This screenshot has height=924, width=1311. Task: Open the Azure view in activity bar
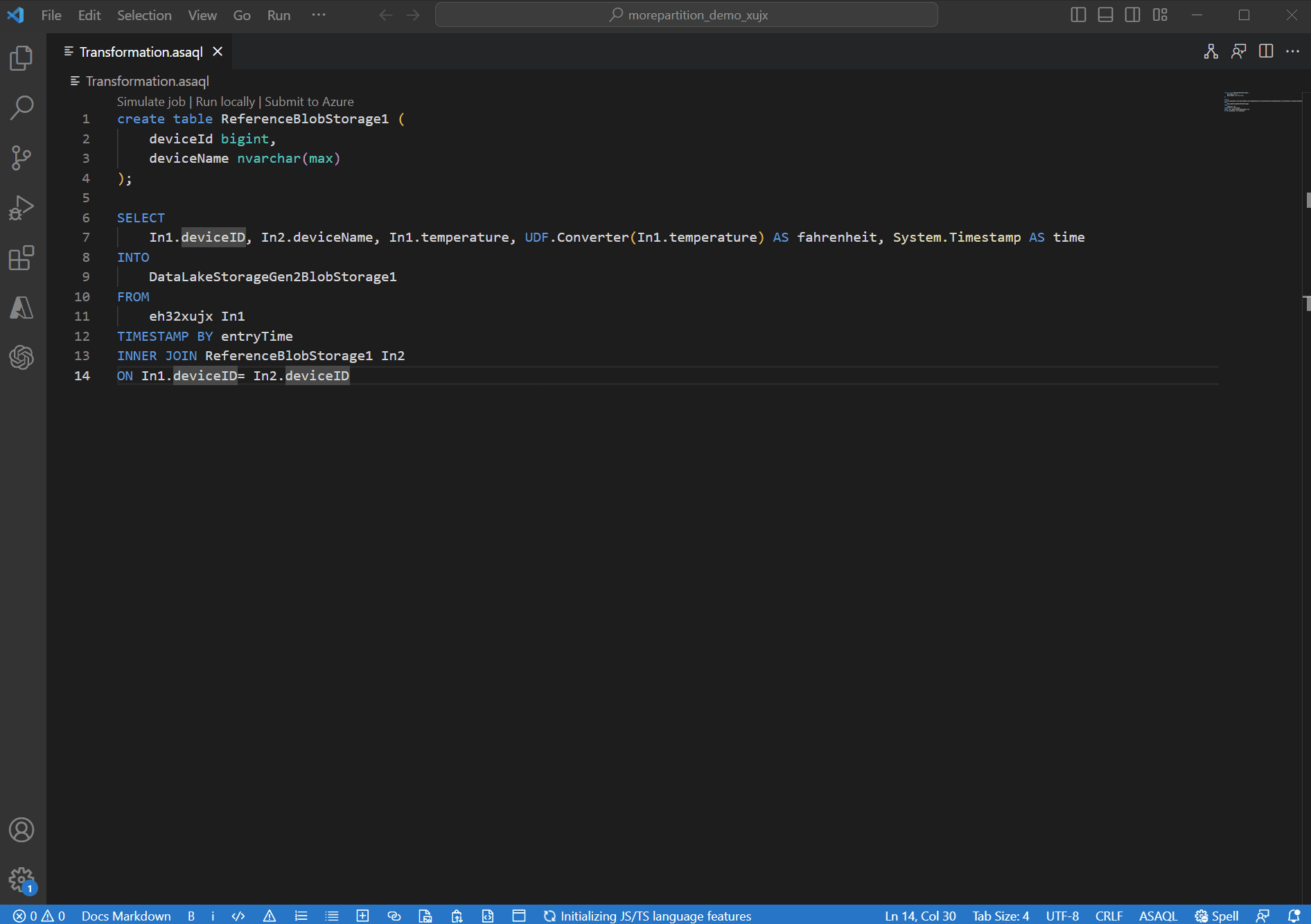coord(21,308)
